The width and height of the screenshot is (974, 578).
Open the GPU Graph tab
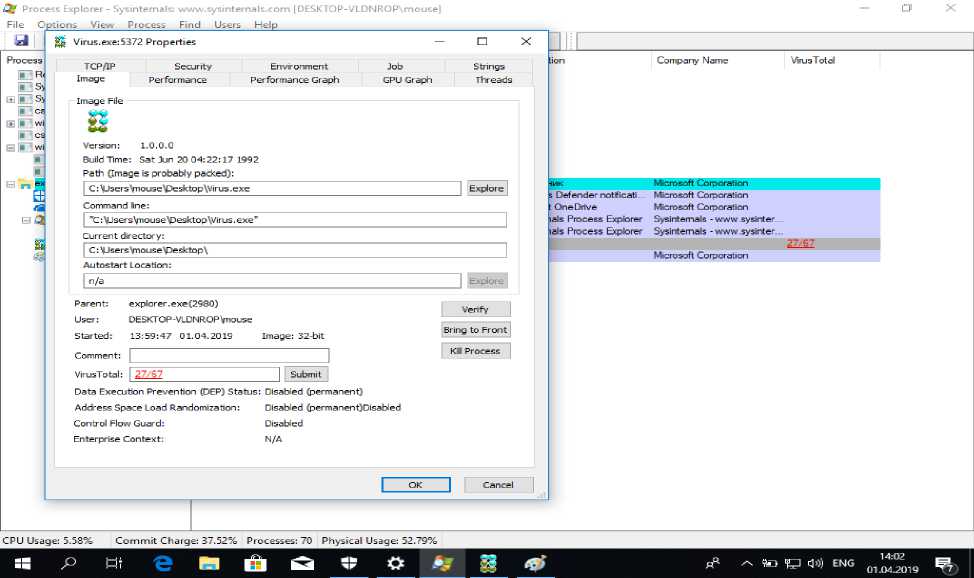pyautogui.click(x=407, y=80)
